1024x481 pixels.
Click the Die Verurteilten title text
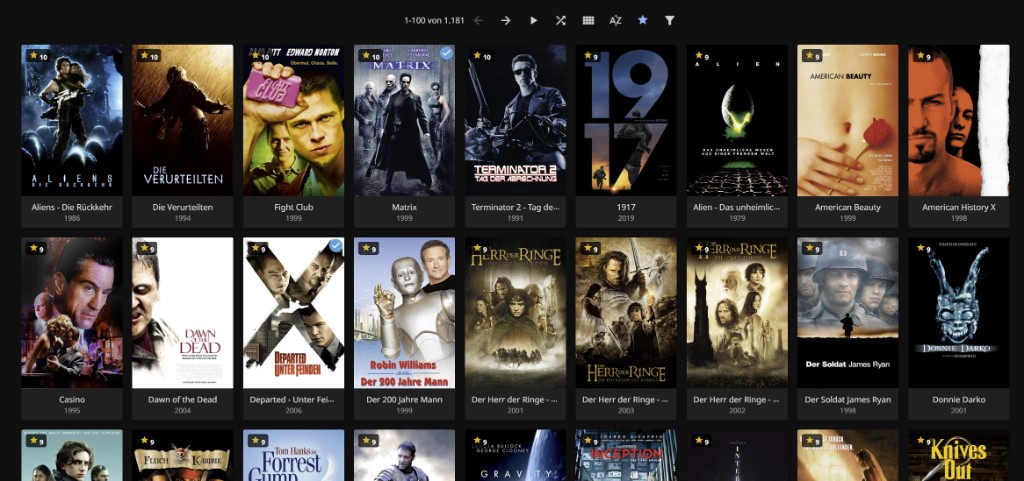(183, 207)
